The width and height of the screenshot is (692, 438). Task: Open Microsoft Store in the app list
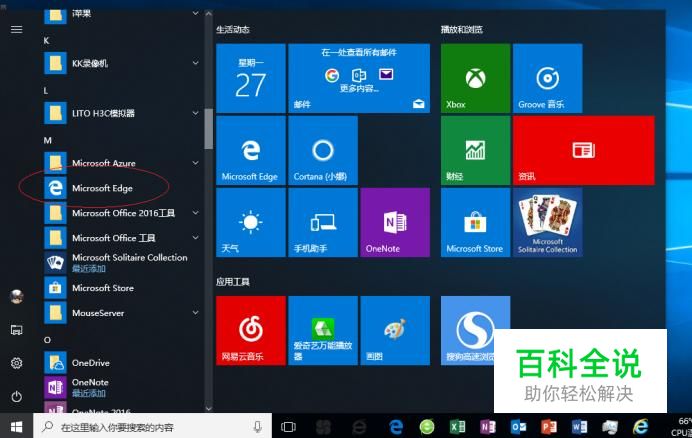[121, 288]
